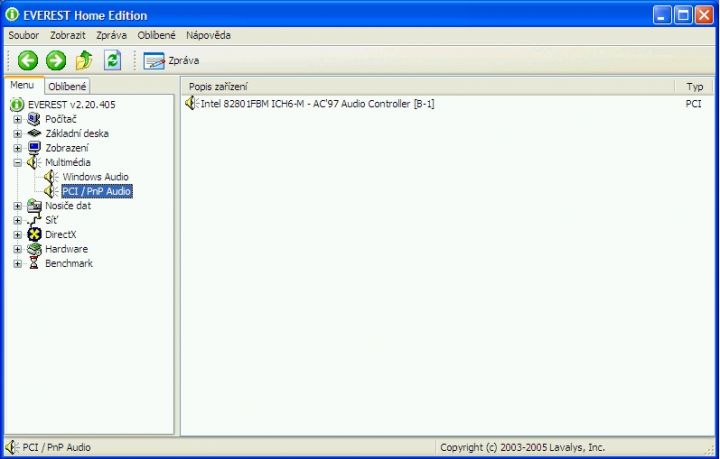Go back with the green left arrow
The width and height of the screenshot is (720, 459).
(28, 61)
